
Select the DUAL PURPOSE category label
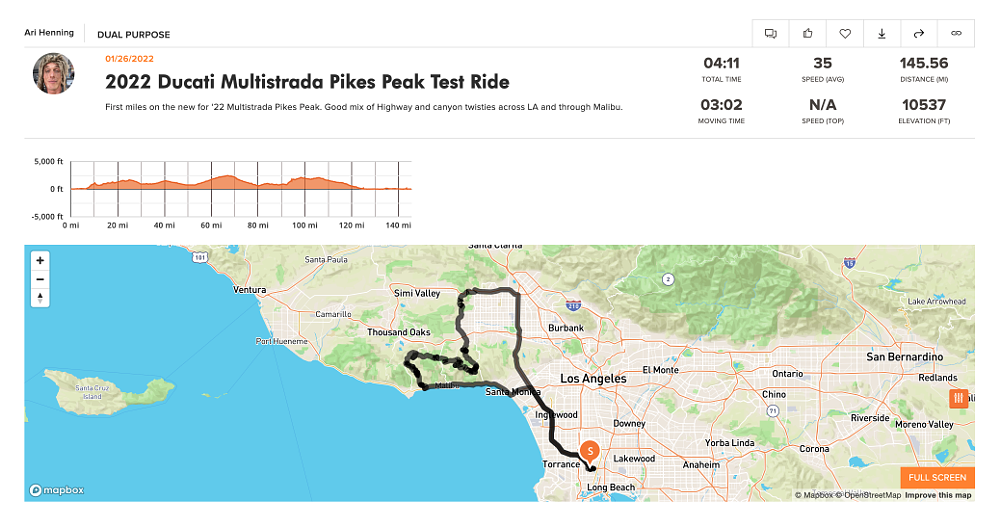[133, 34]
